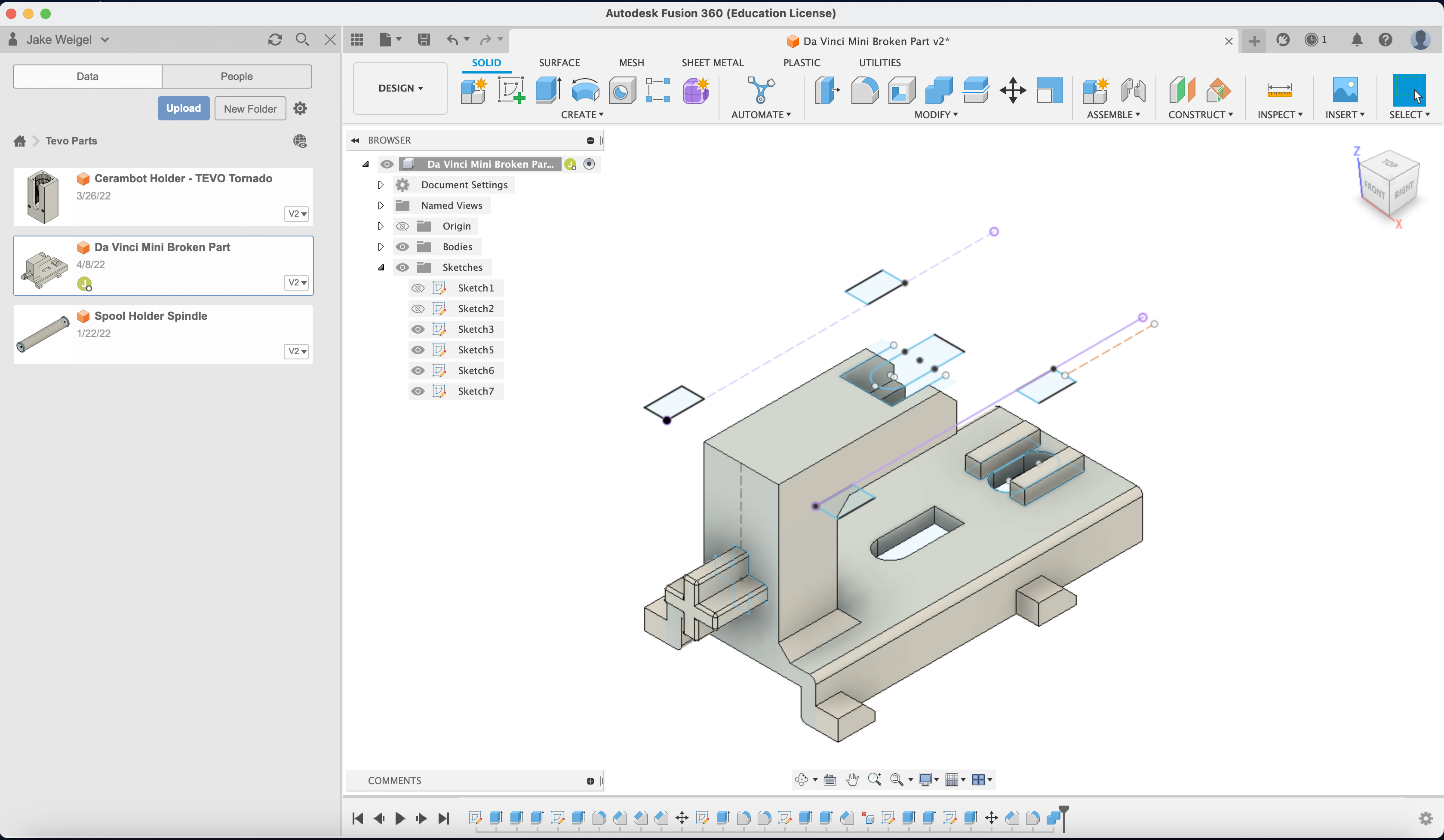1444x840 pixels.
Task: Pick the Revolve tool
Action: click(585, 91)
